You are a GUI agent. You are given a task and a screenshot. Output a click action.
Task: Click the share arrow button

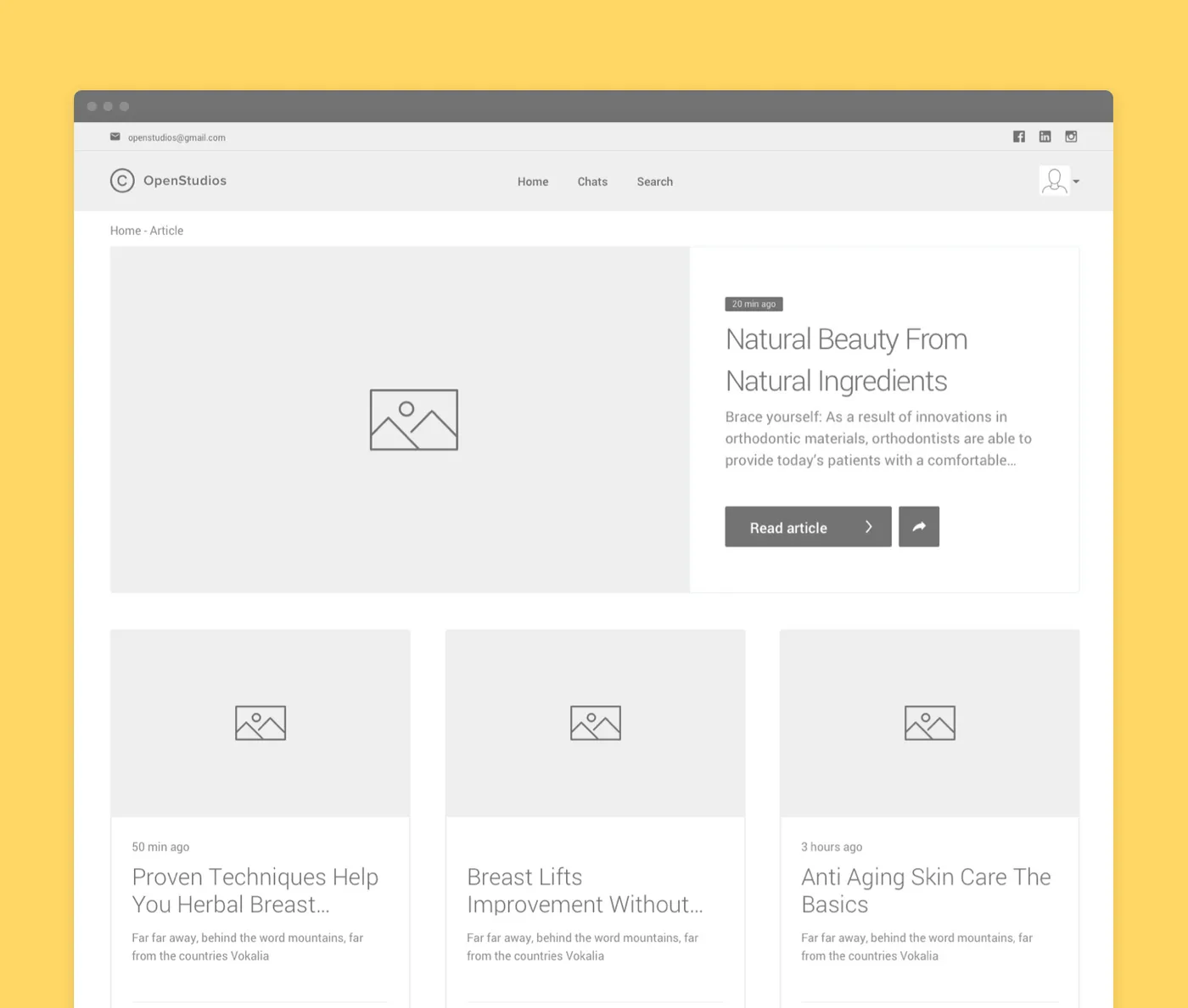919,527
